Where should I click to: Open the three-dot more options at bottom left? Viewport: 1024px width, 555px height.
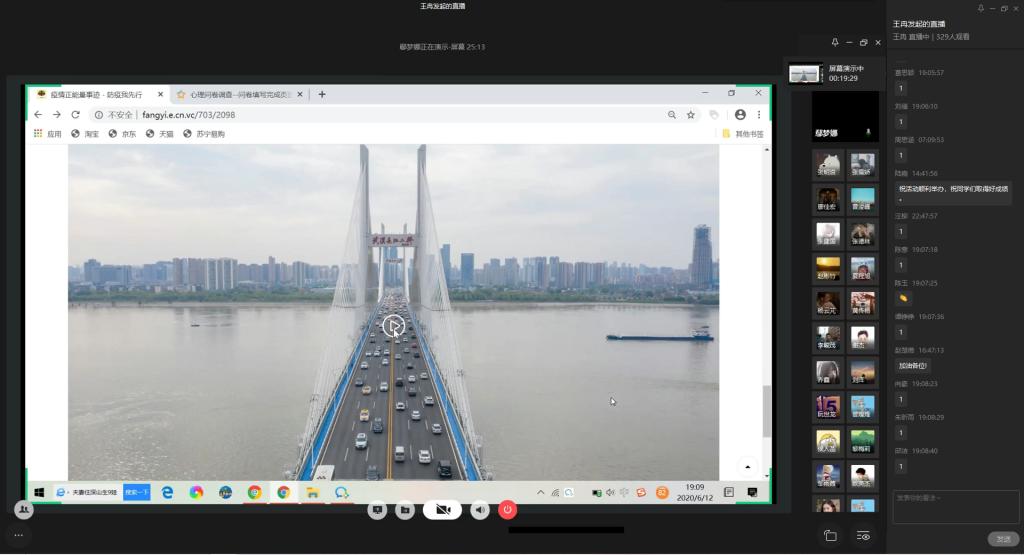(18, 535)
